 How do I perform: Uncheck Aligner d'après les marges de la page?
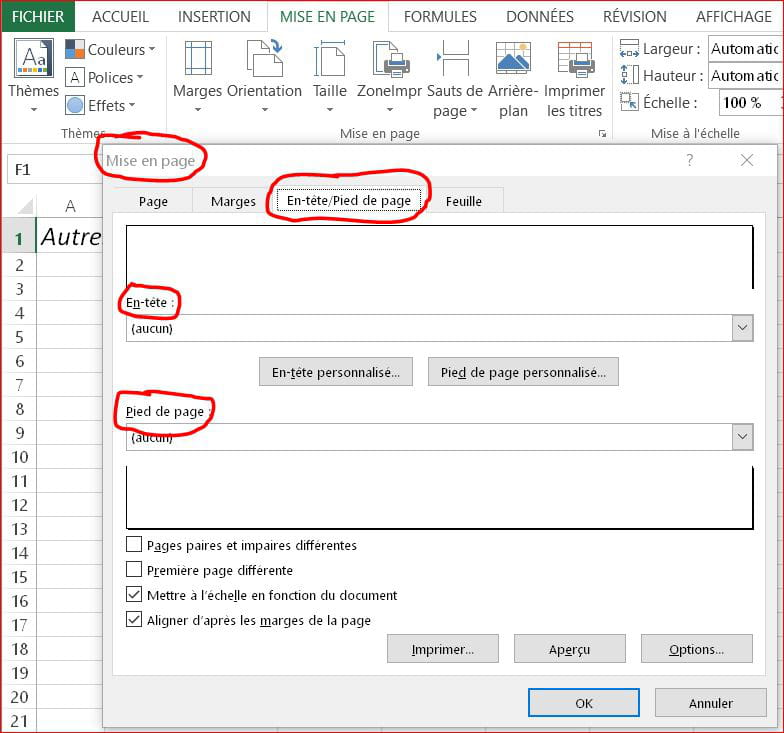click(x=134, y=620)
